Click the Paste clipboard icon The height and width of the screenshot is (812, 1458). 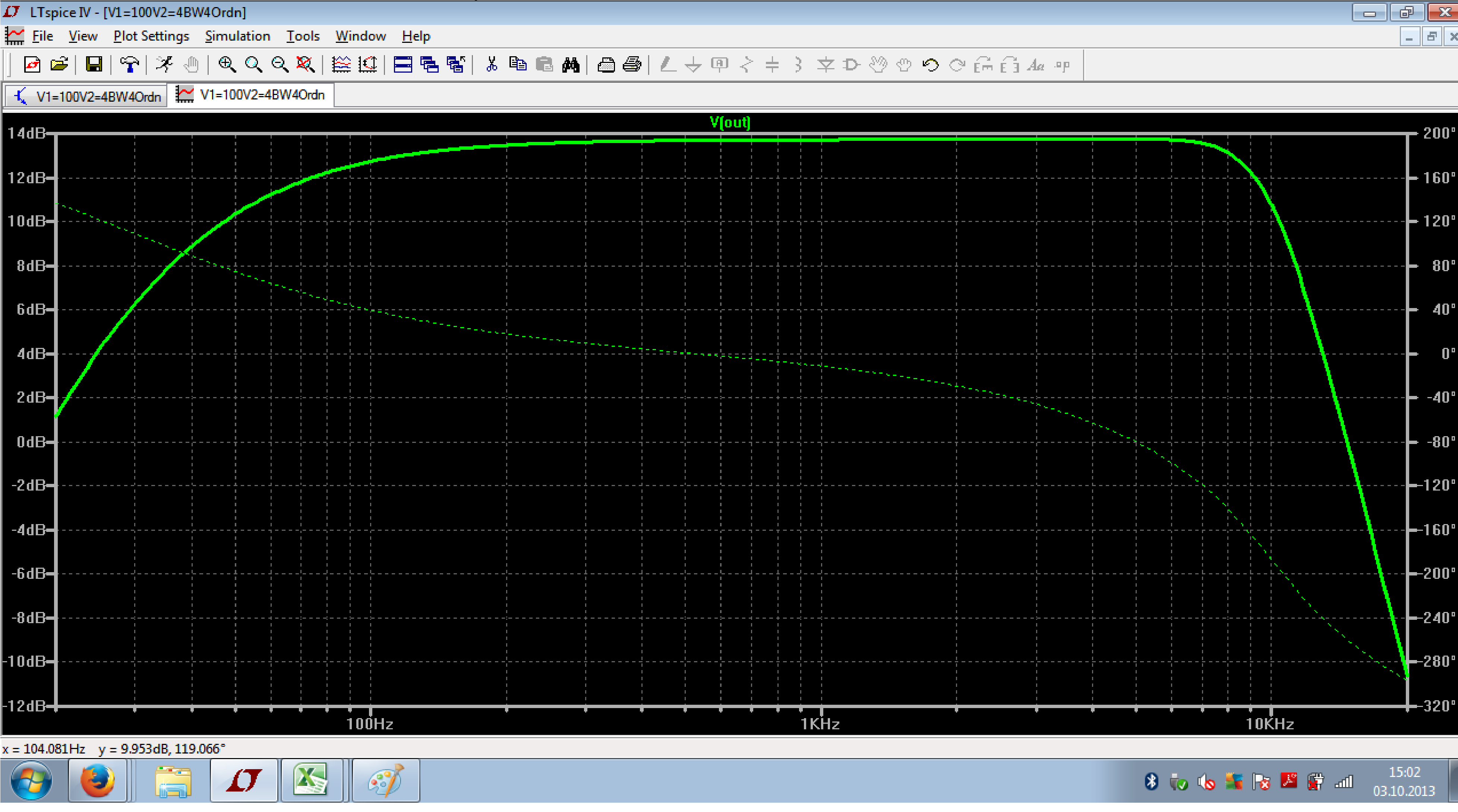(545, 64)
